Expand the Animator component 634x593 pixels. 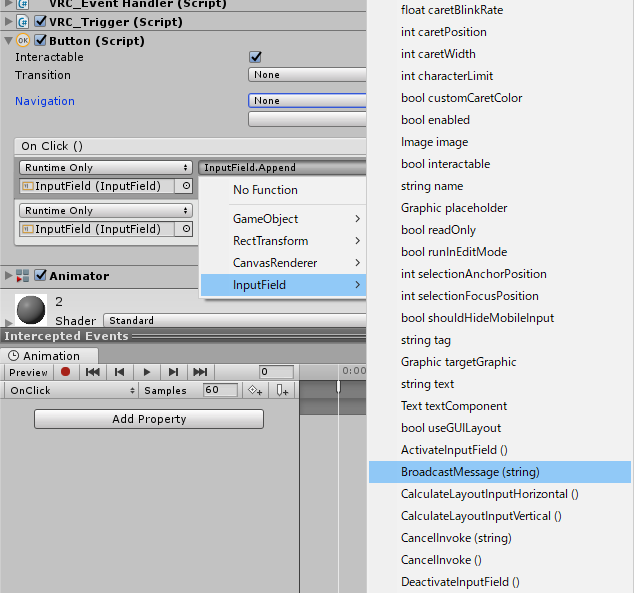pyautogui.click(x=8, y=276)
